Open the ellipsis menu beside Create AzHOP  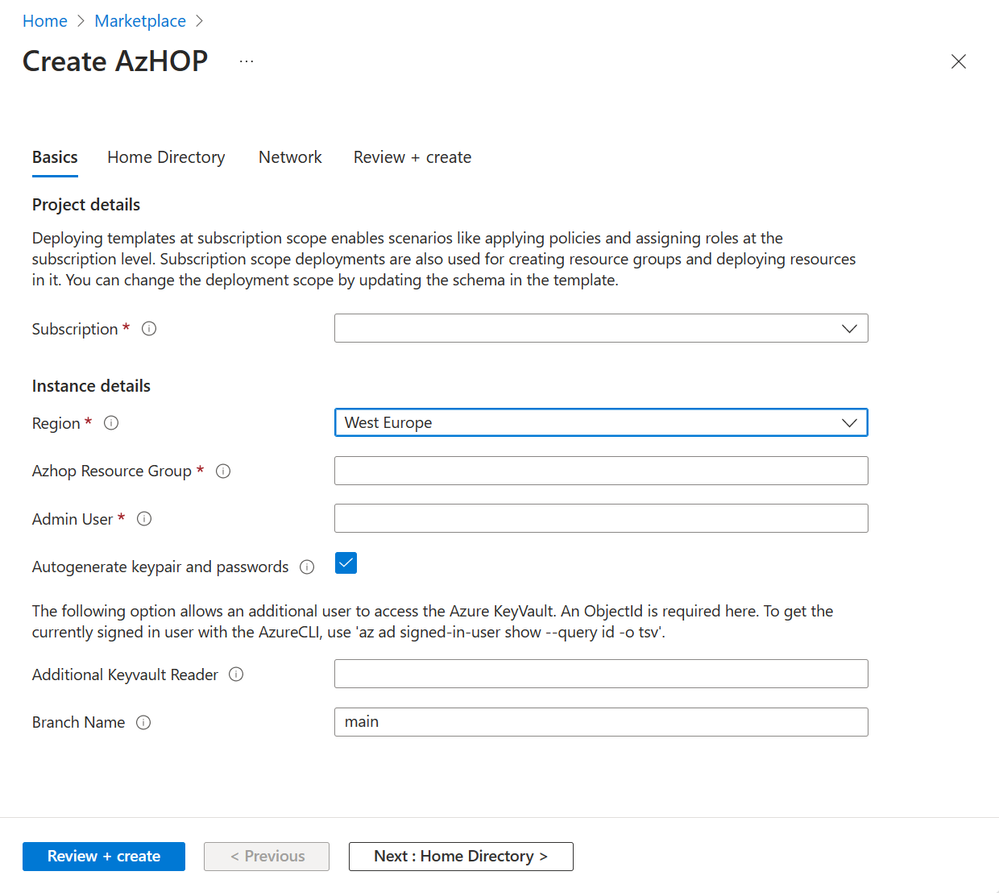coord(247,62)
